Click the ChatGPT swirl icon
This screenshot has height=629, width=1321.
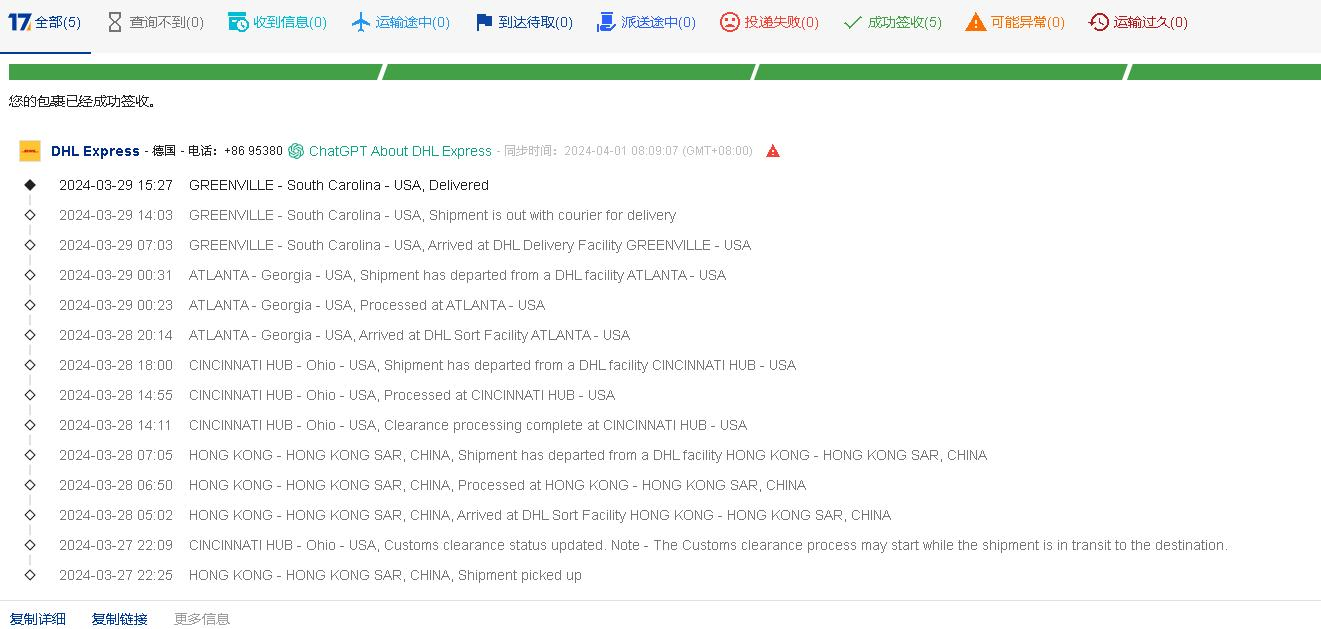coord(296,151)
